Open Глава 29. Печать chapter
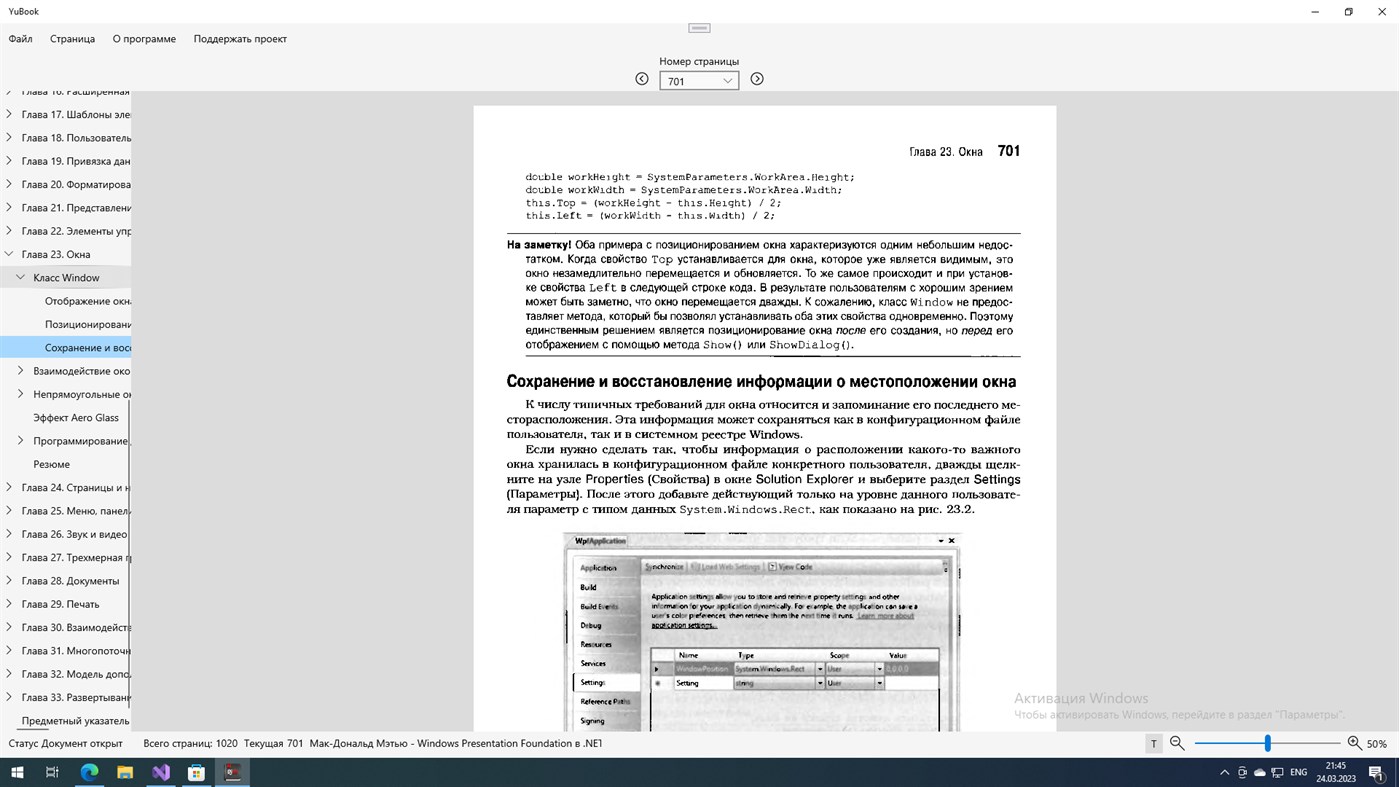Screen dimensions: 1399x787 60,604
